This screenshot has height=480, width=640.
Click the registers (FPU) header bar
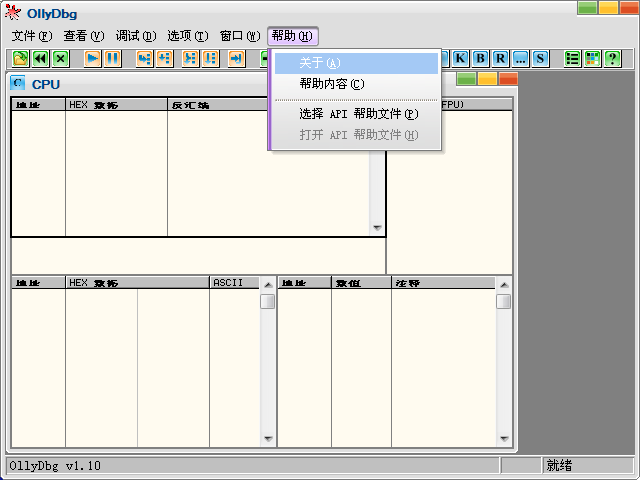476,104
